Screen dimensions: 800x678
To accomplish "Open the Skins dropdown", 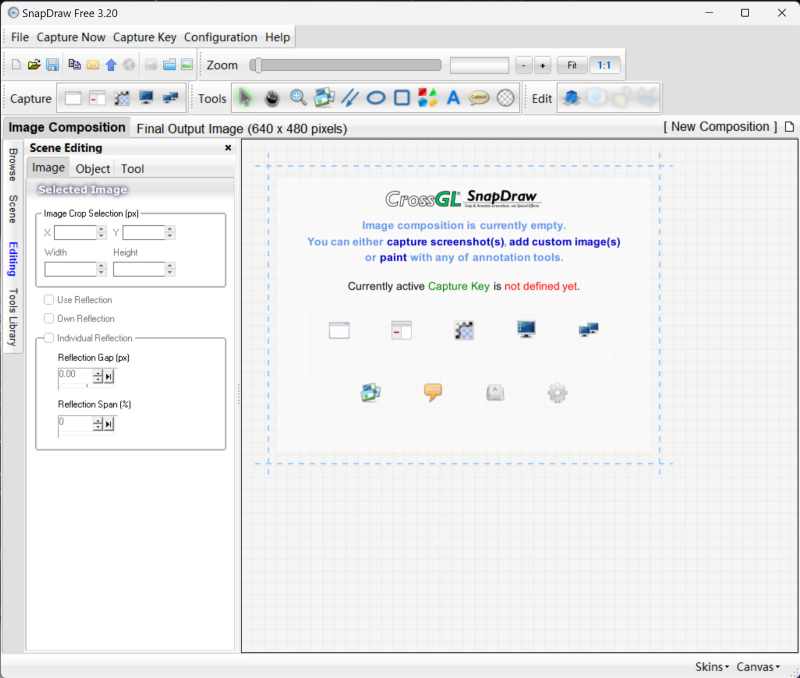I will click(x=712, y=667).
